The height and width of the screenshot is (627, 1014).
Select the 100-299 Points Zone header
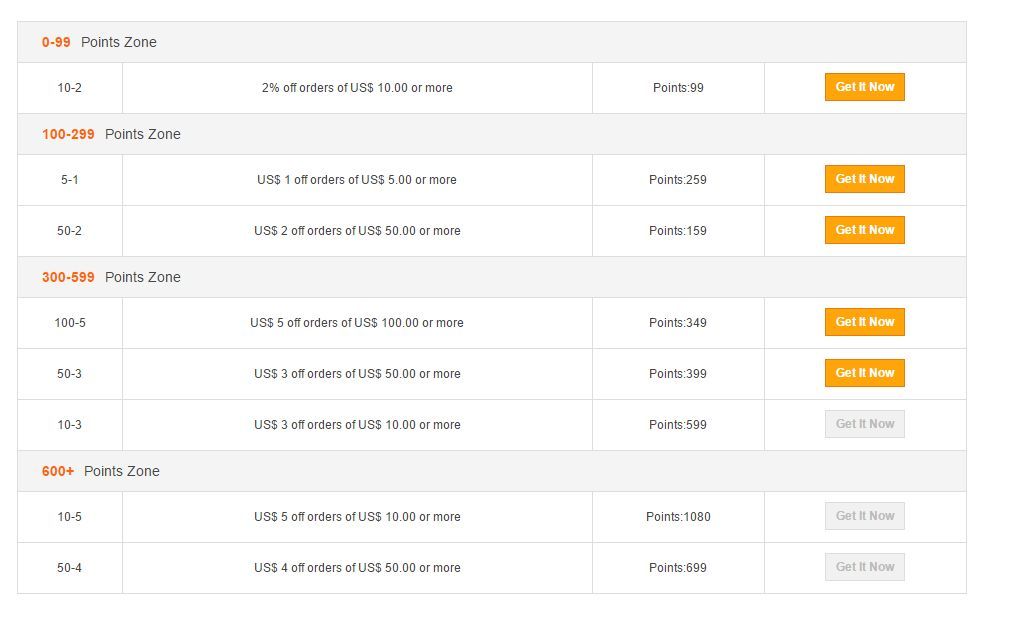[111, 134]
